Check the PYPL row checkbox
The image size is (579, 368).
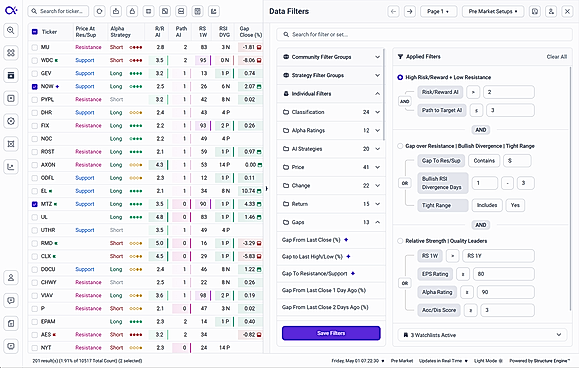[x=34, y=100]
